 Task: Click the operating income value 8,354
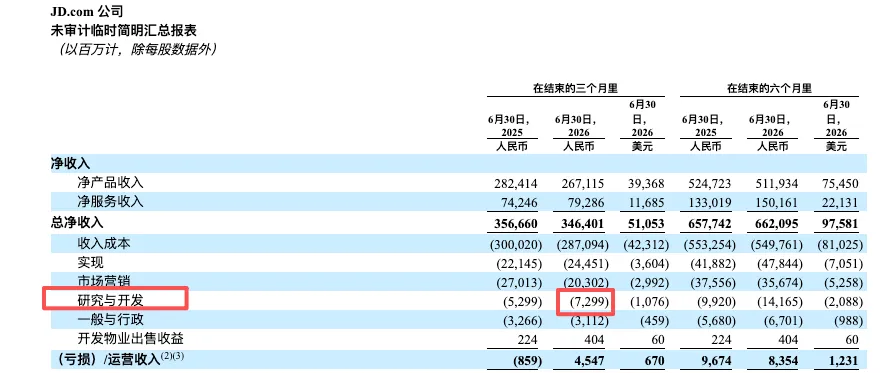[x=784, y=361]
